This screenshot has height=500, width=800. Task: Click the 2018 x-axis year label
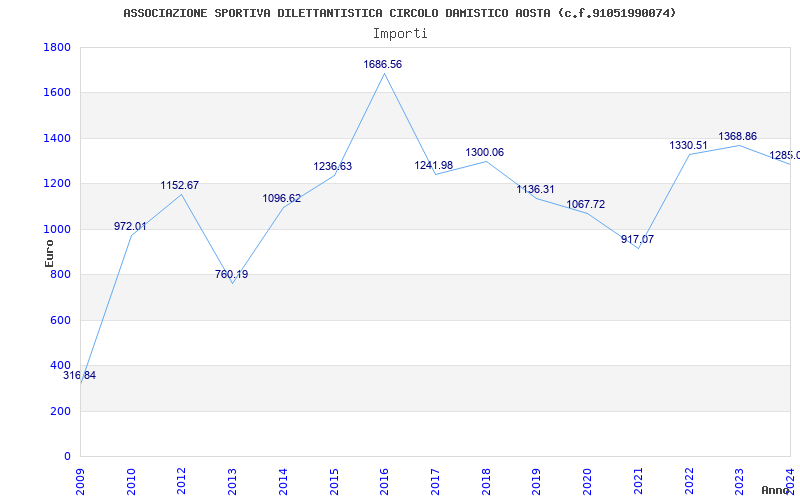click(486, 481)
